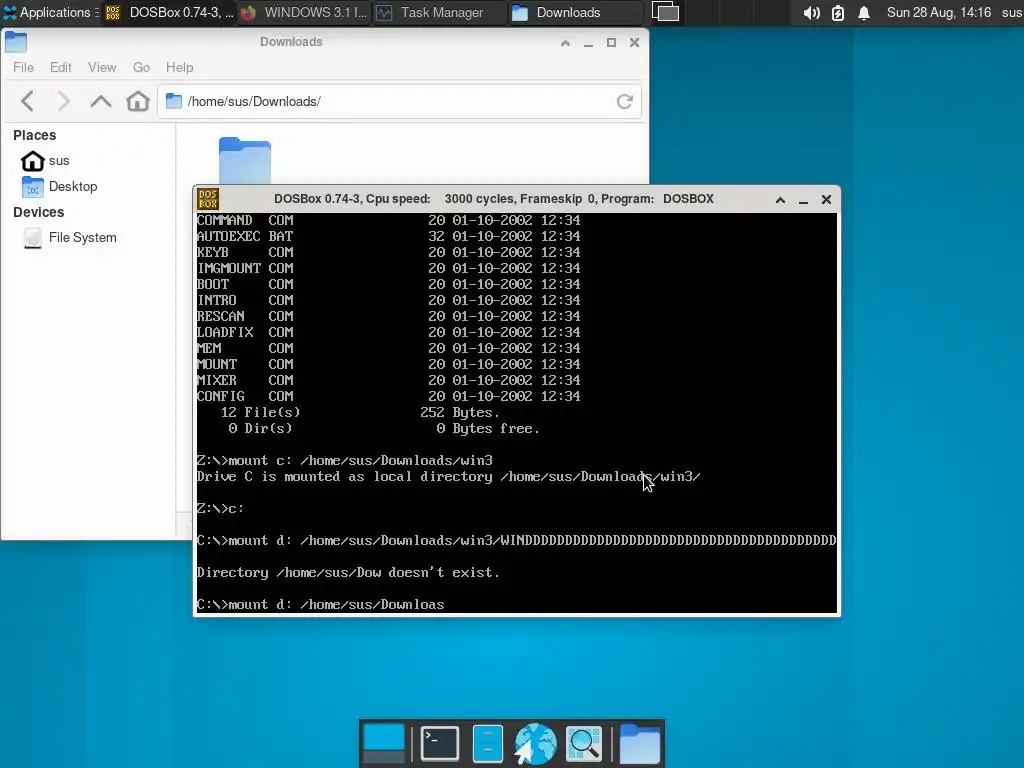Viewport: 1024px width, 768px height.
Task: Switch to Downloads taskbar button
Action: pyautogui.click(x=575, y=12)
